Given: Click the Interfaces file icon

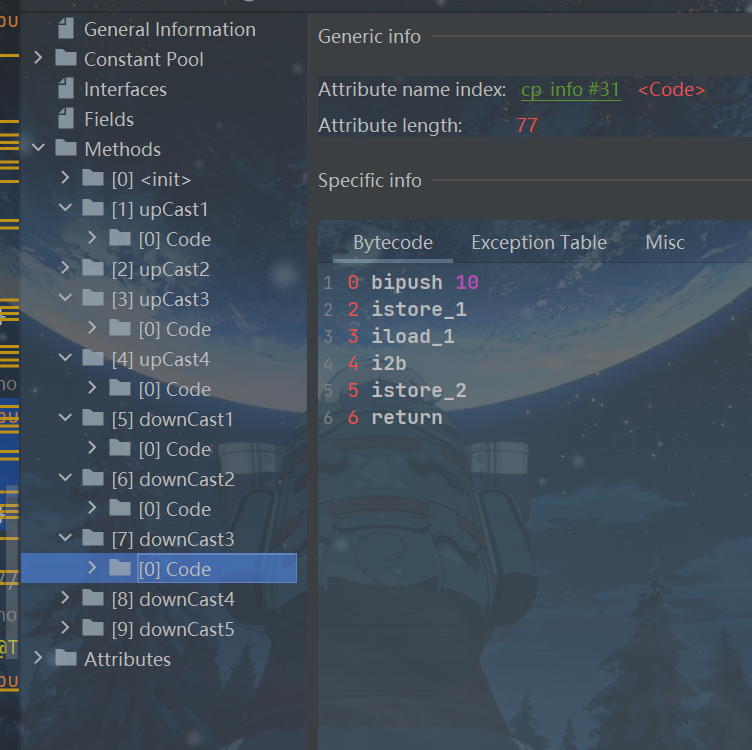Looking at the screenshot, I should point(66,89).
